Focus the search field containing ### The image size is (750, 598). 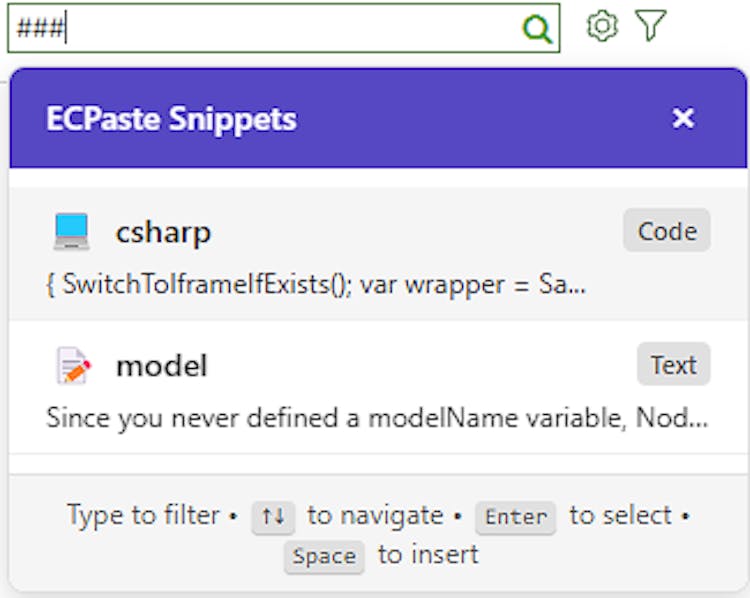pyautogui.click(x=284, y=28)
